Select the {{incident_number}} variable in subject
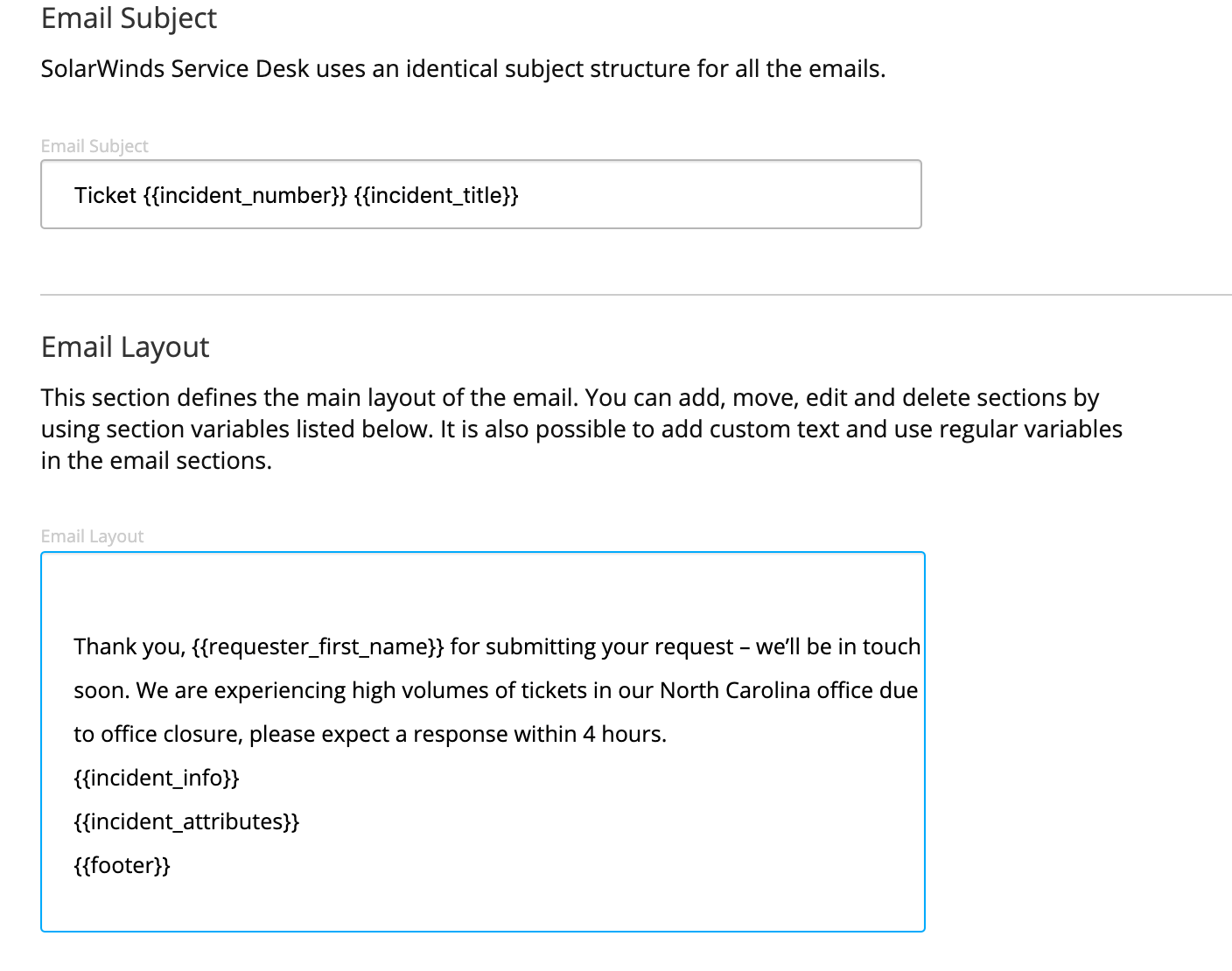Screen dimensions: 1232x971 (245, 195)
